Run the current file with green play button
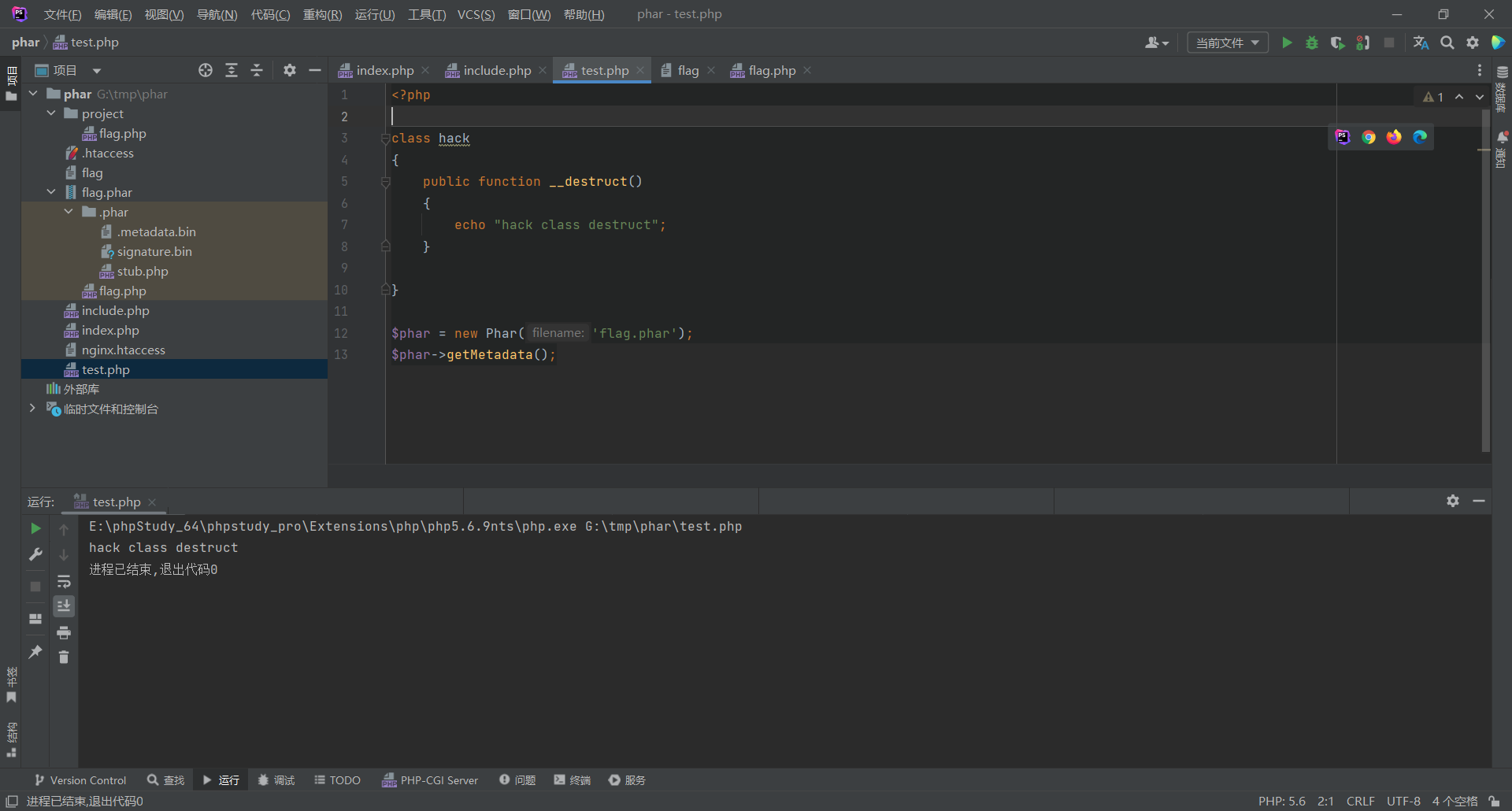 [x=1287, y=43]
